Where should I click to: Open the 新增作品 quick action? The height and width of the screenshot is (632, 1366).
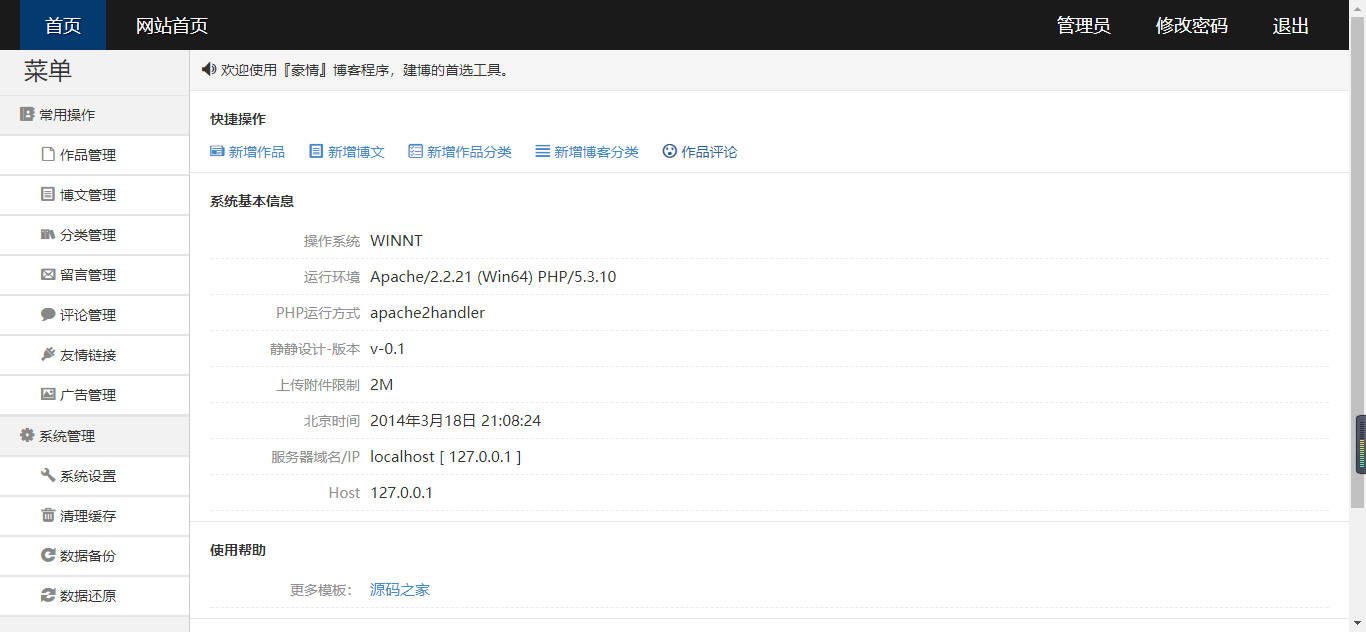[247, 151]
